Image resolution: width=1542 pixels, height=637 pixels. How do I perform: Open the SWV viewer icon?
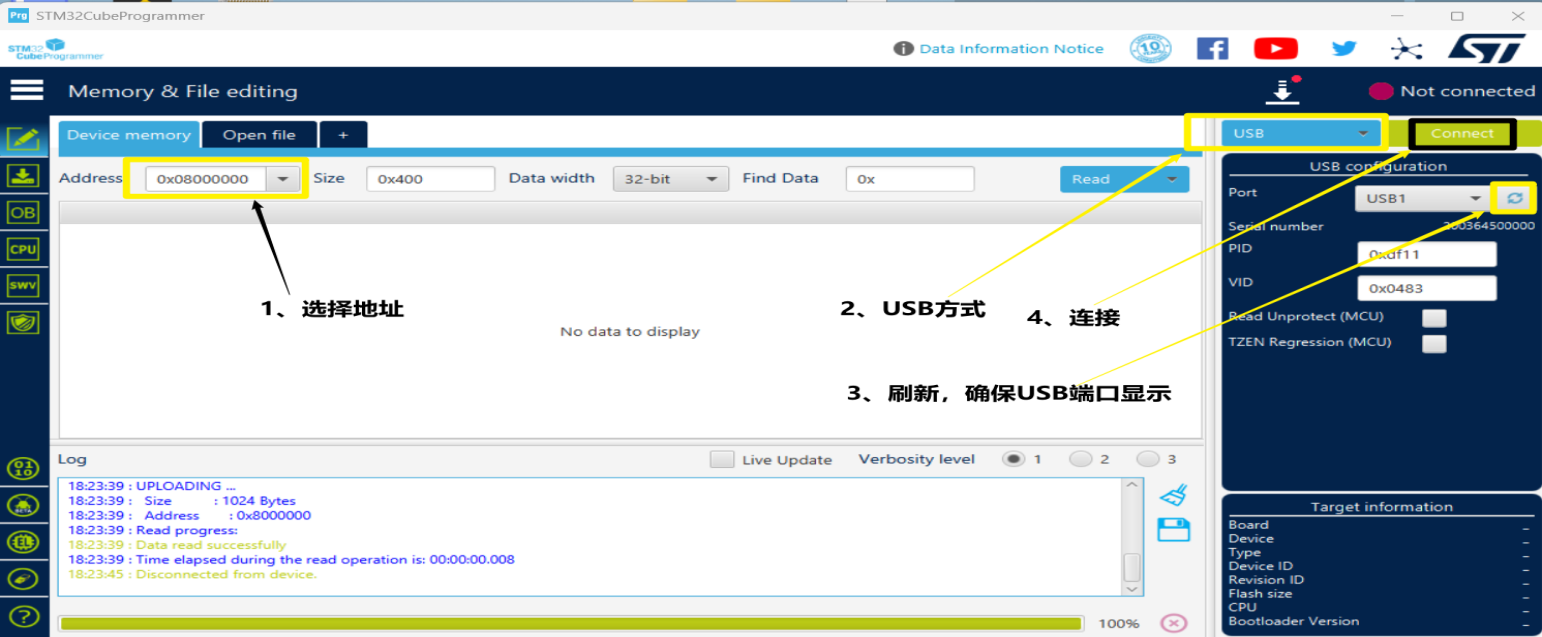pos(22,286)
